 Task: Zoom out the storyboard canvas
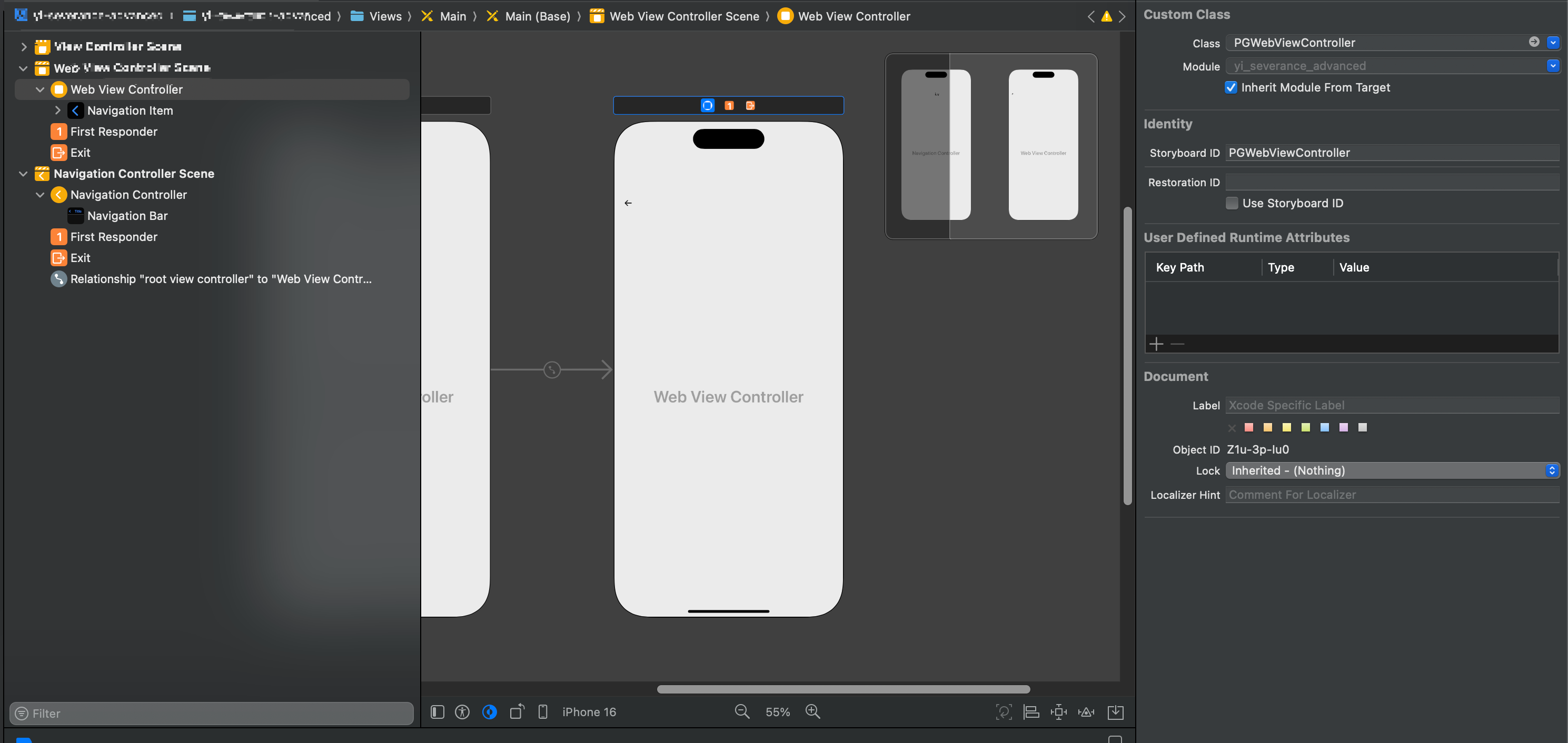742,712
